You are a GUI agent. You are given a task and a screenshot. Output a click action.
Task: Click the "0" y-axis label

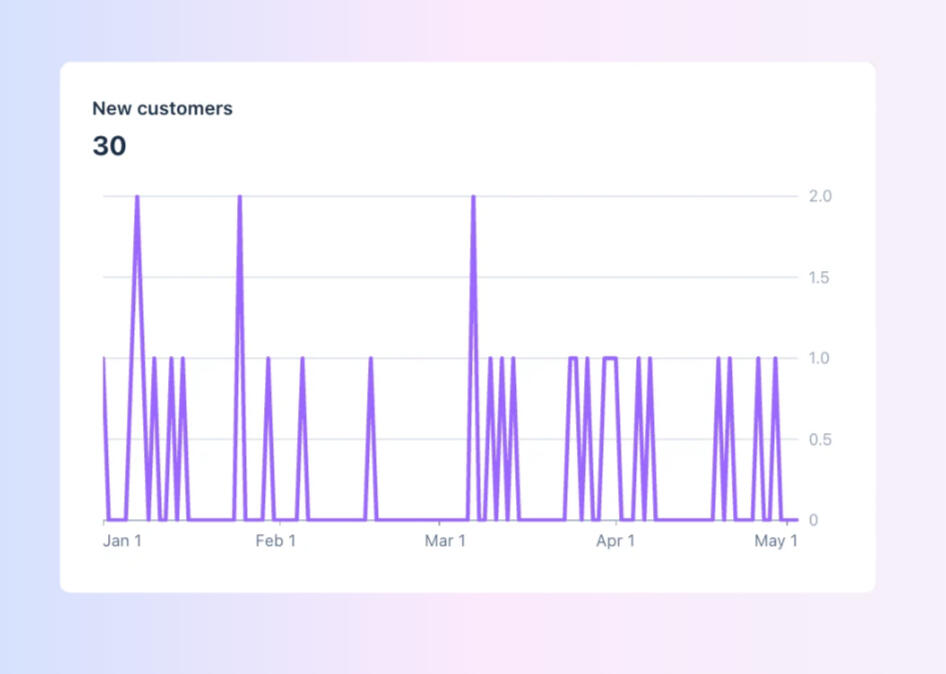813,520
